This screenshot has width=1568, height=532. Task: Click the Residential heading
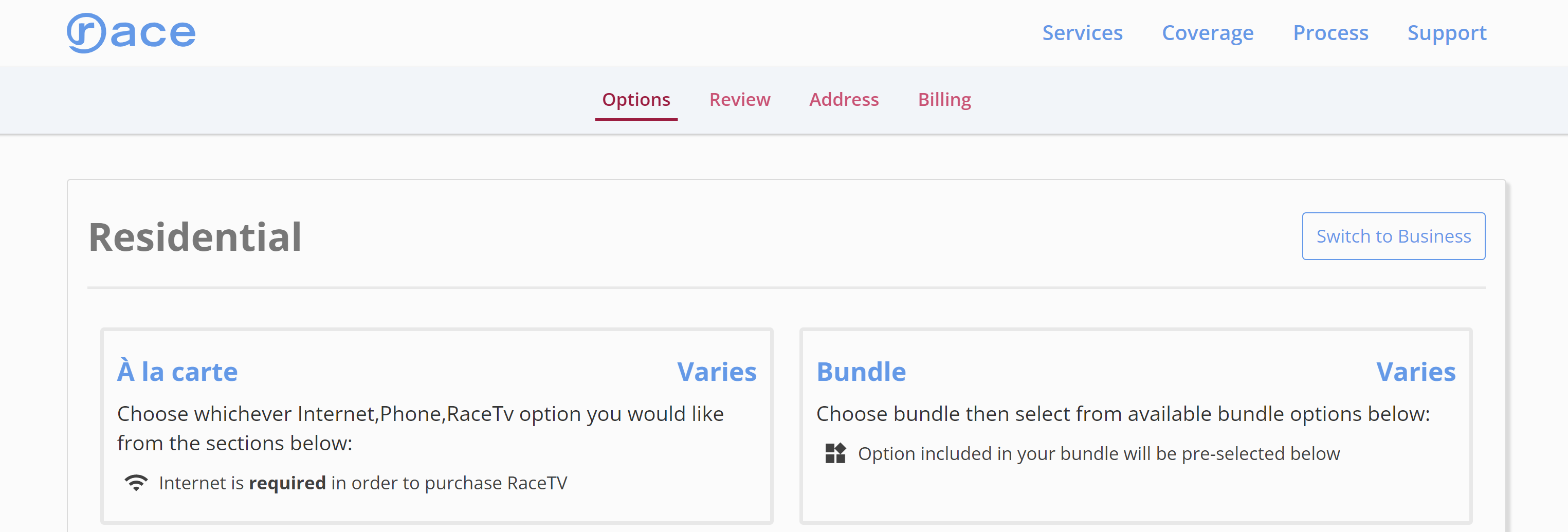click(x=195, y=237)
